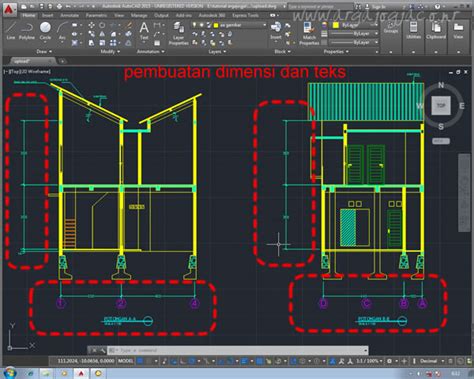Viewport: 474px width, 379px height.
Task: Select the Line tool
Action: pyautogui.click(x=11, y=31)
